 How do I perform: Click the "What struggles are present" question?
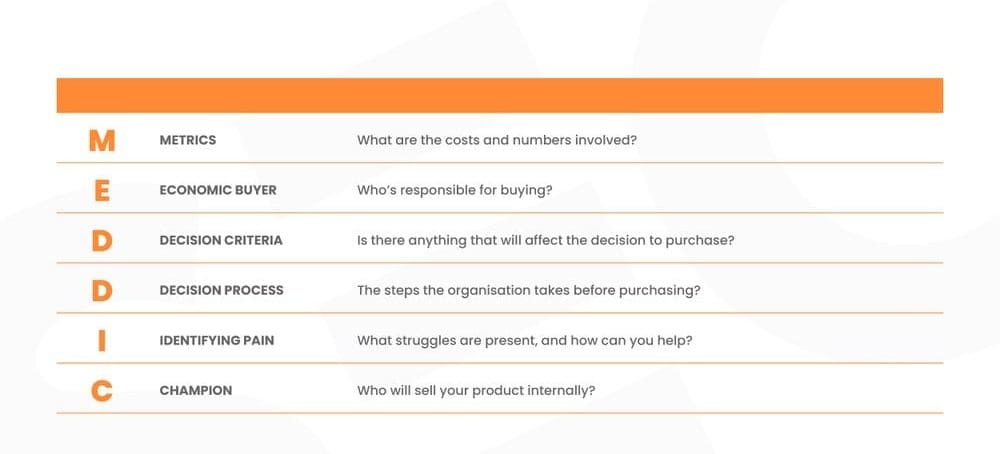click(x=525, y=340)
